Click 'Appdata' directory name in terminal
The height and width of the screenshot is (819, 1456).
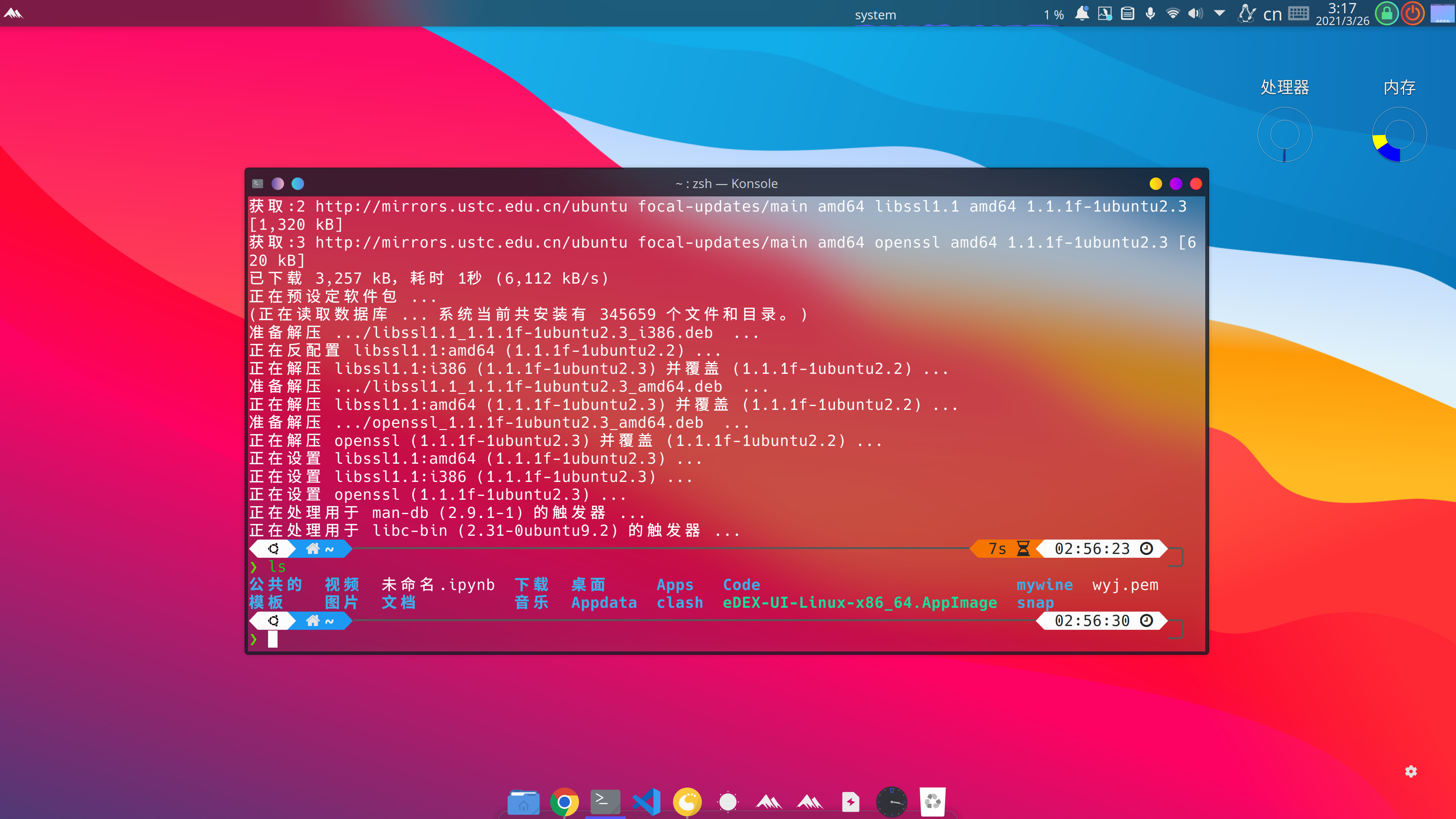point(604,603)
